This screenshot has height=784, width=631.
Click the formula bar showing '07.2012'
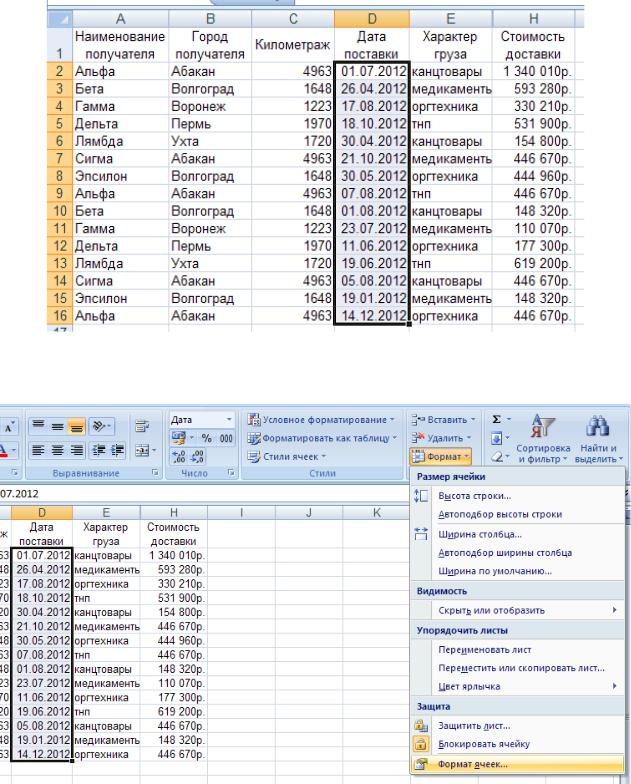coord(205,494)
